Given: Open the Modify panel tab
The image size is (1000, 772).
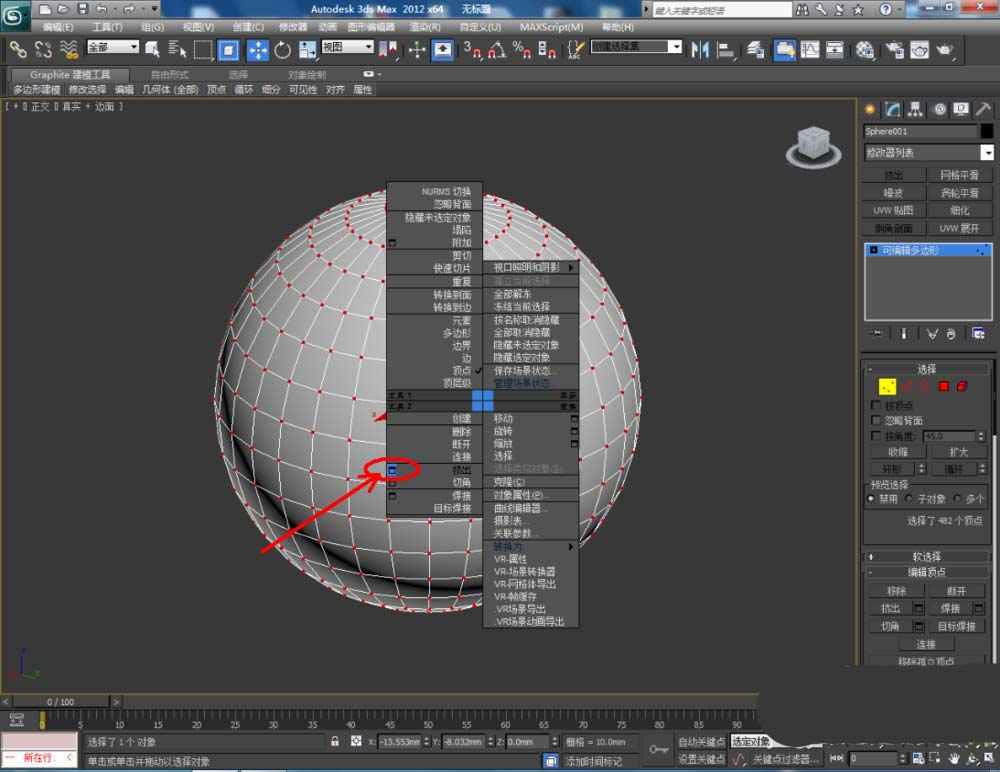Looking at the screenshot, I should [892, 109].
